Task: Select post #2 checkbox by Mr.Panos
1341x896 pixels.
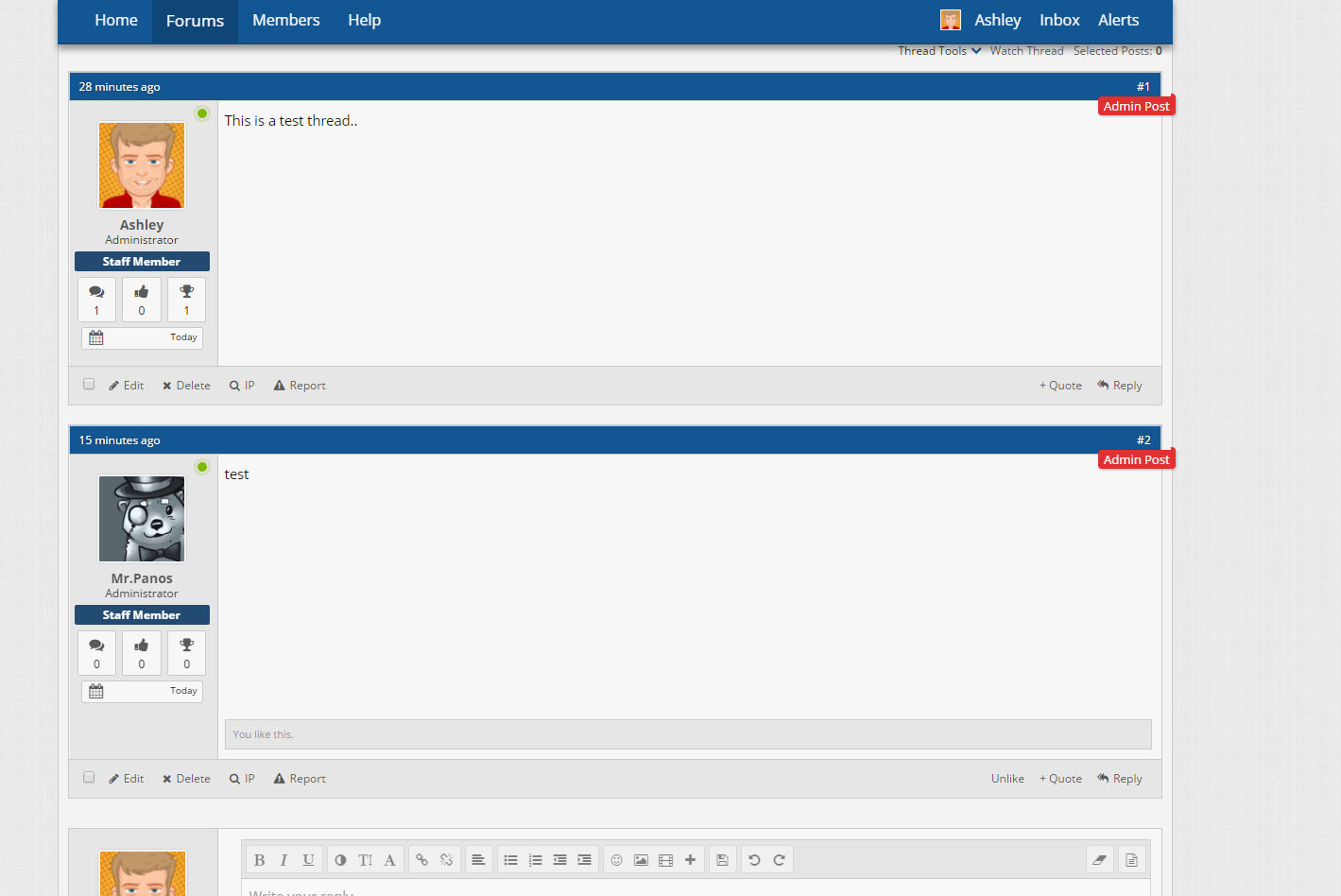Action: [89, 778]
